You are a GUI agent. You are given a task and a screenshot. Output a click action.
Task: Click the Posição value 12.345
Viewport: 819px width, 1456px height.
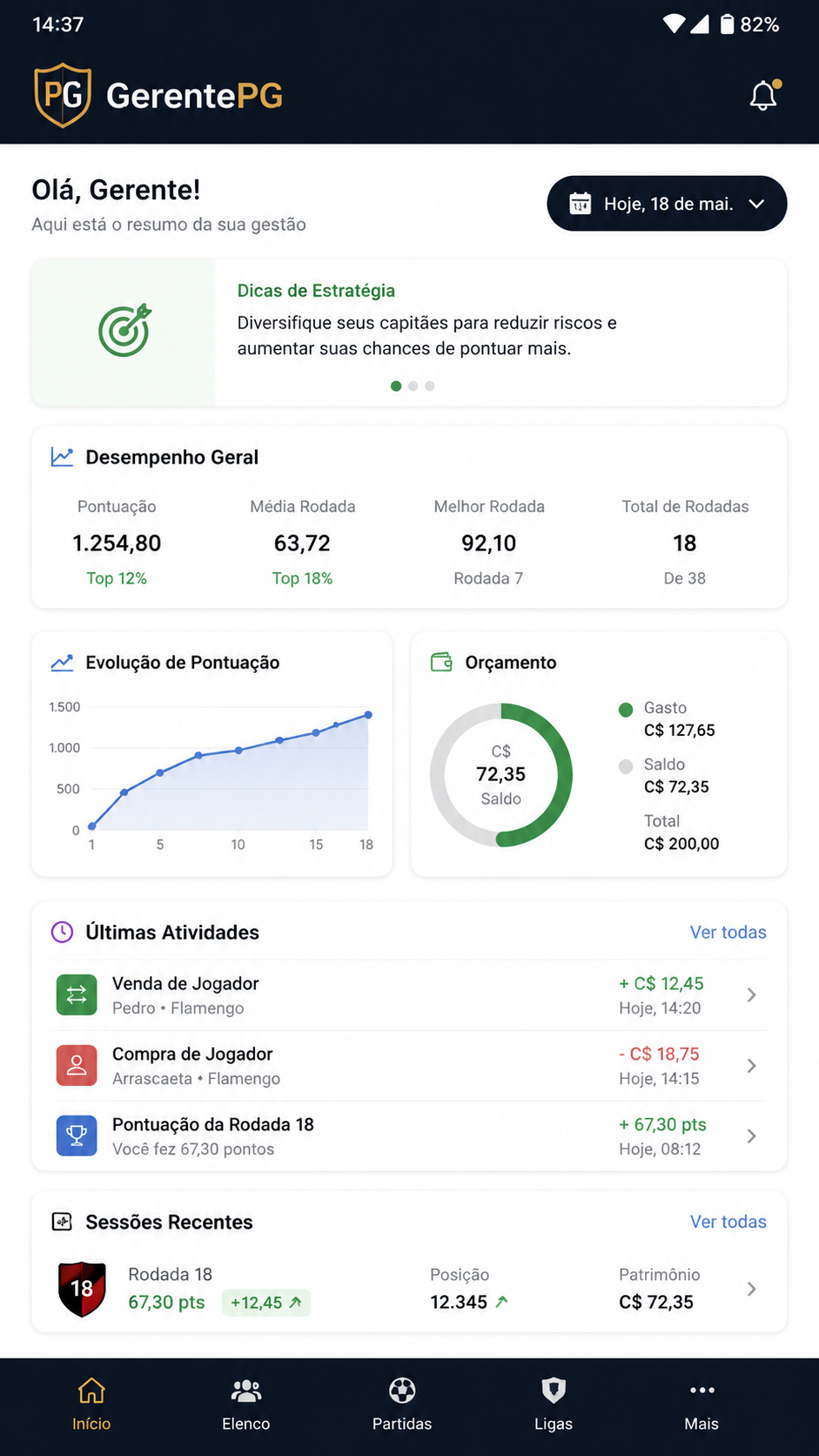[459, 1302]
